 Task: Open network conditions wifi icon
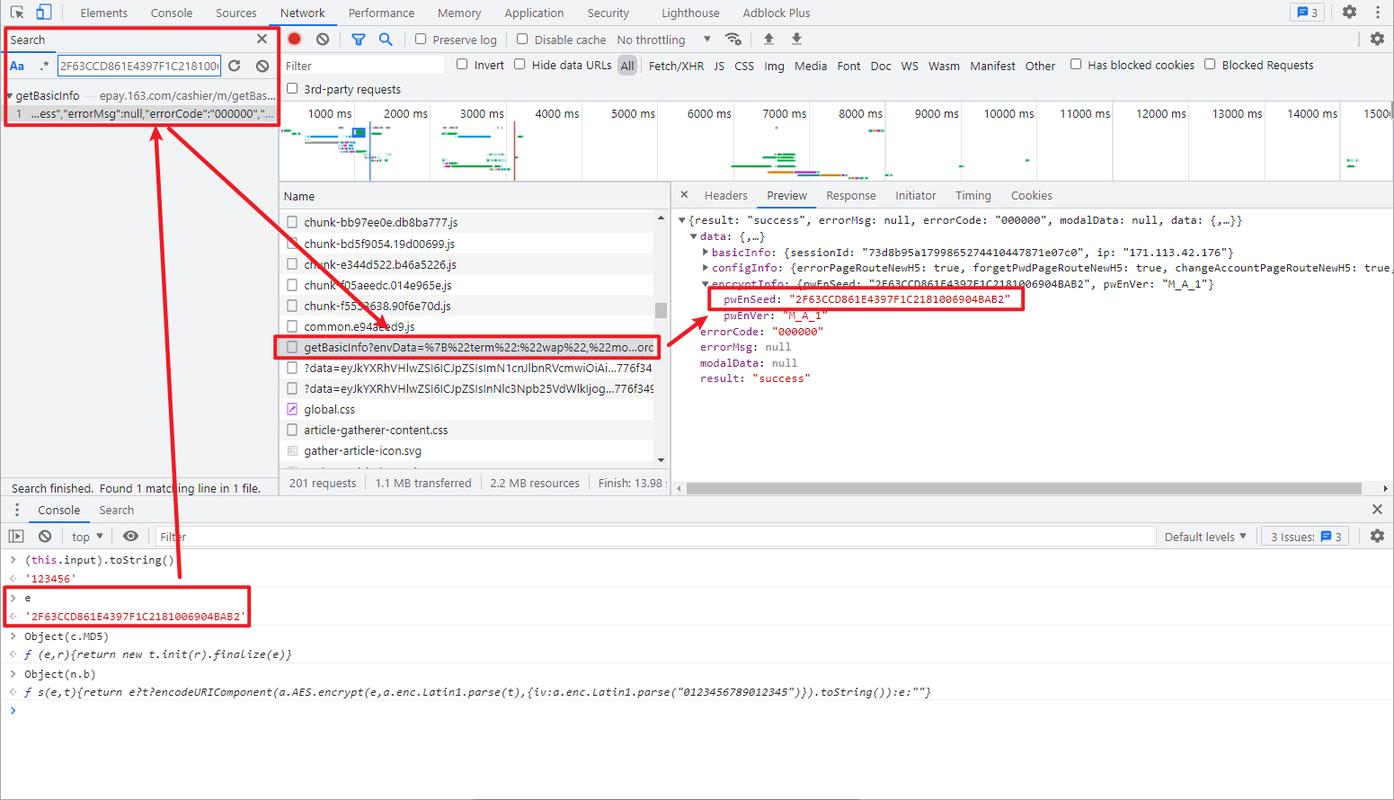point(733,39)
